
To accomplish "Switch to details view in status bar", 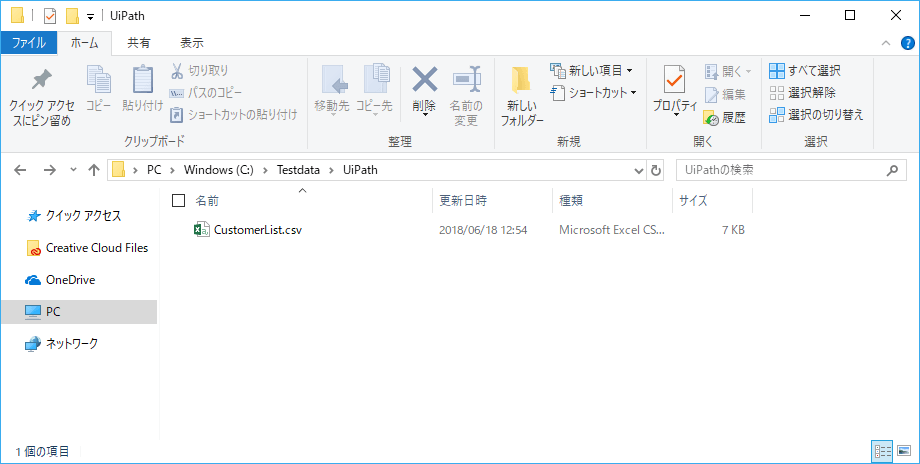I will (x=882, y=451).
